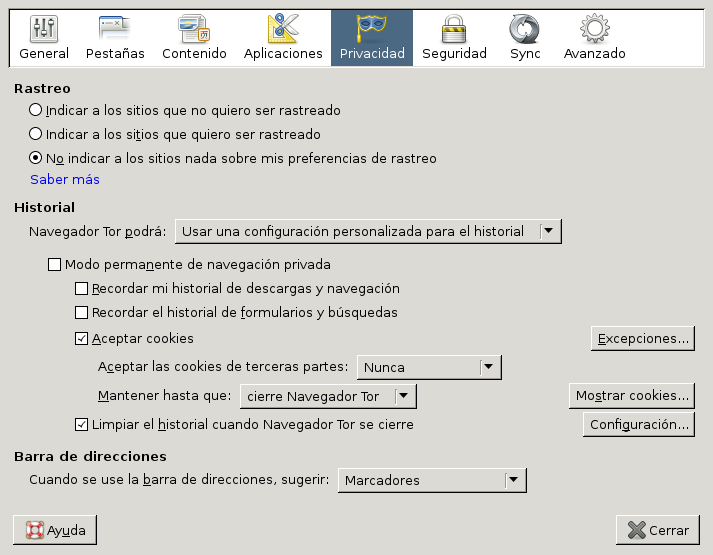
Task: Open the 'Navegador Tor podrá' history dropdown
Action: (x=368, y=231)
